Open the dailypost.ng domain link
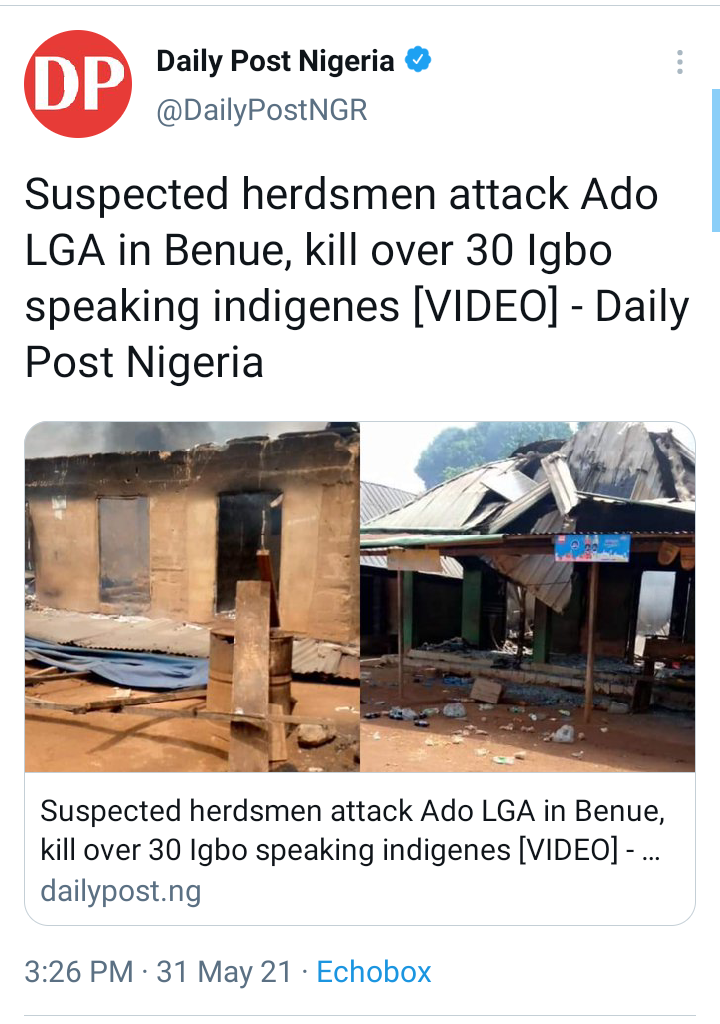720x1024 pixels. pyautogui.click(x=121, y=891)
